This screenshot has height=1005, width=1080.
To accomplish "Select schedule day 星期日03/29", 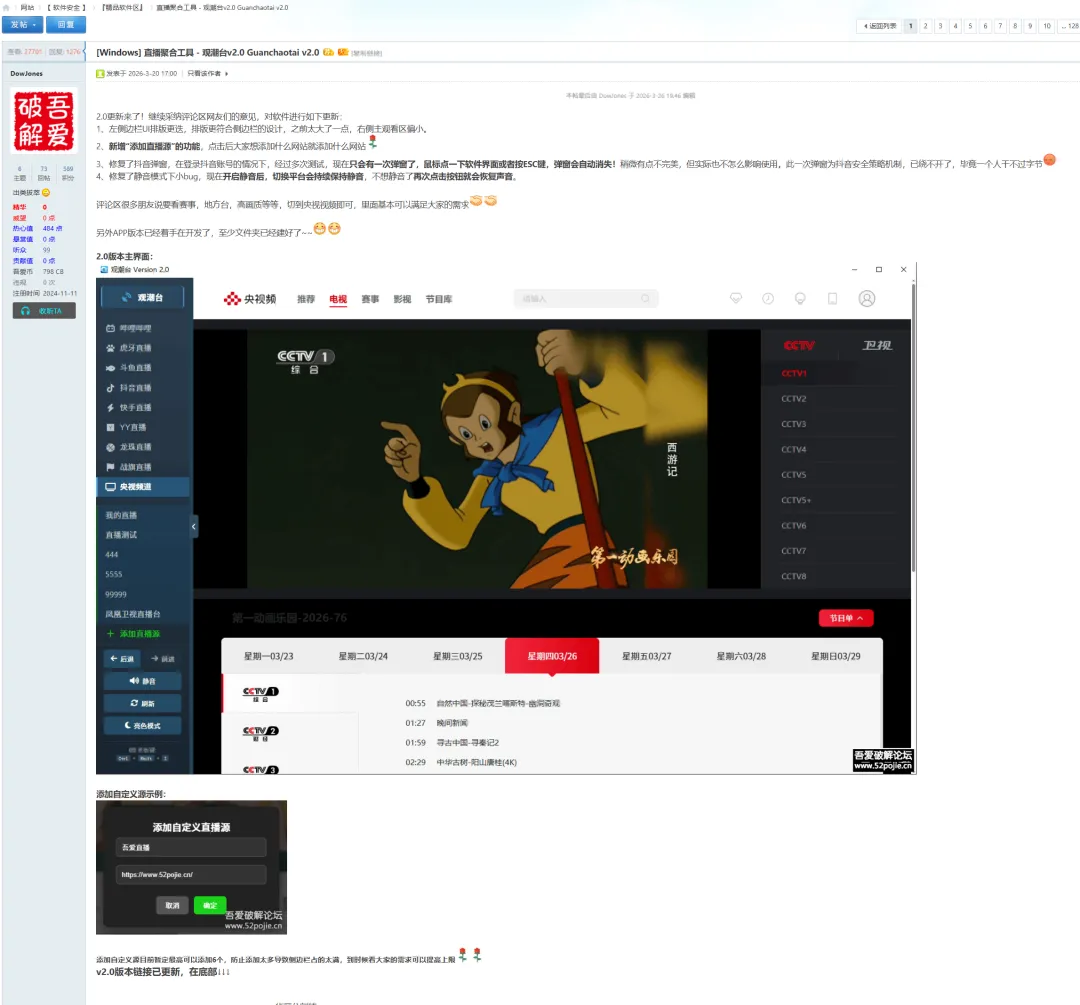I will point(835,656).
